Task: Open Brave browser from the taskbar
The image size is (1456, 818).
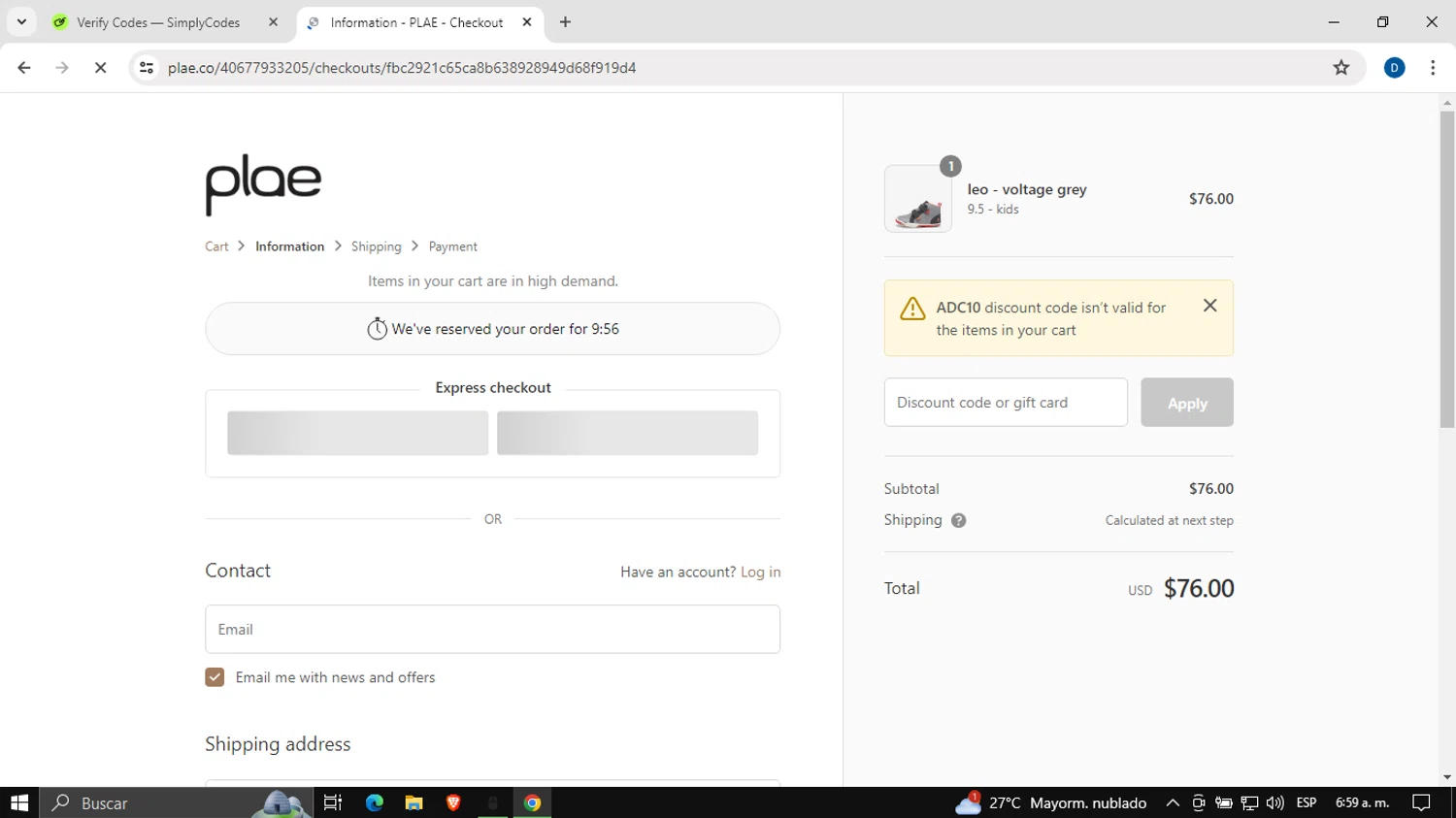Action: [x=453, y=802]
